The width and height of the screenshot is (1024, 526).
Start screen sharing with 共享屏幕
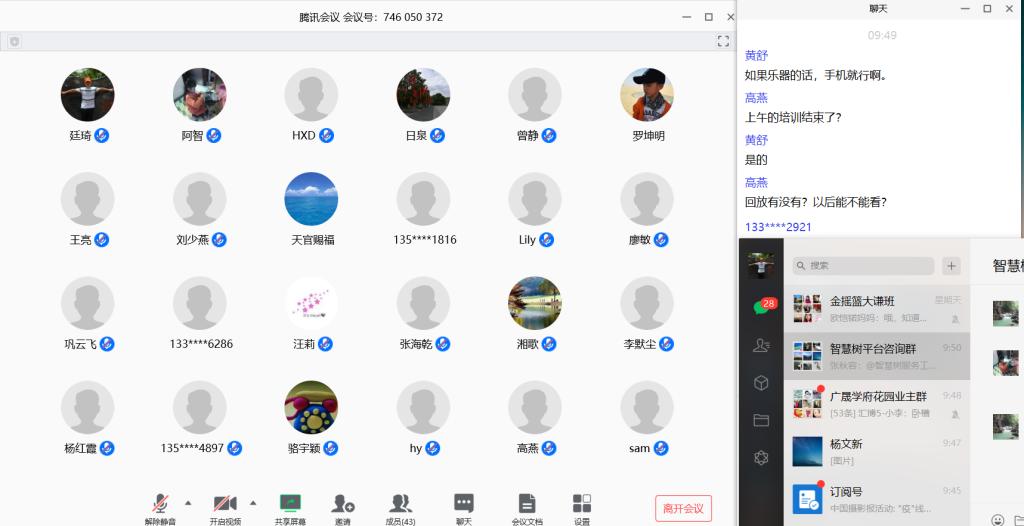(x=290, y=503)
